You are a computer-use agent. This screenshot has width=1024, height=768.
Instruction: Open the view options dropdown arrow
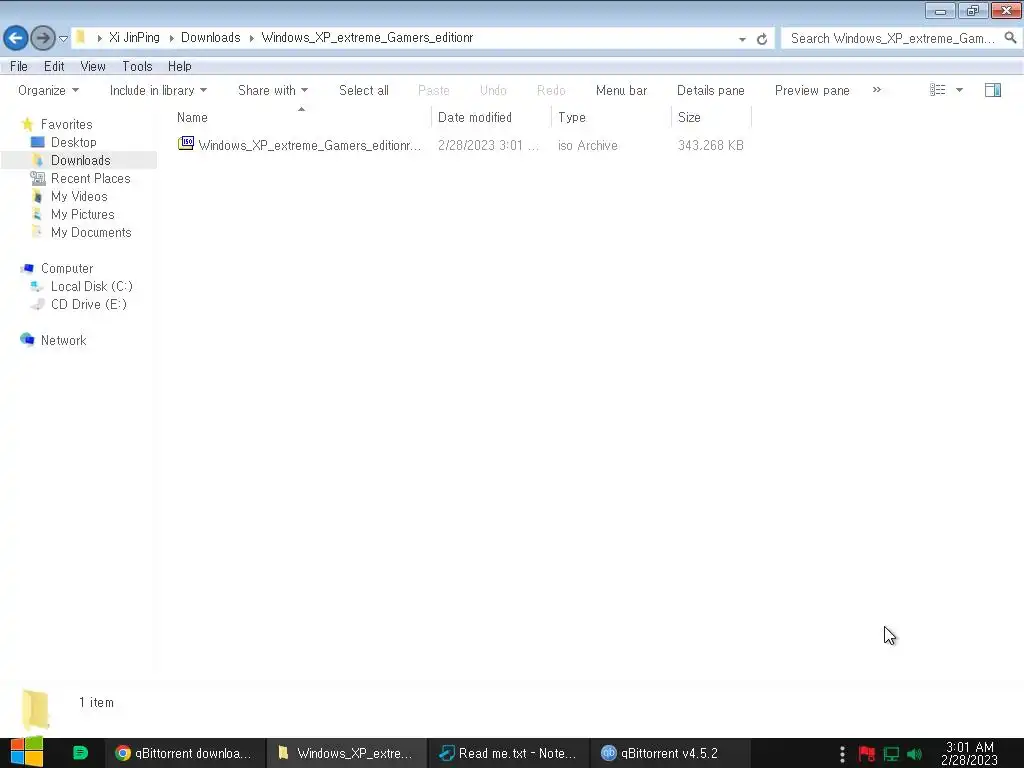(x=959, y=90)
